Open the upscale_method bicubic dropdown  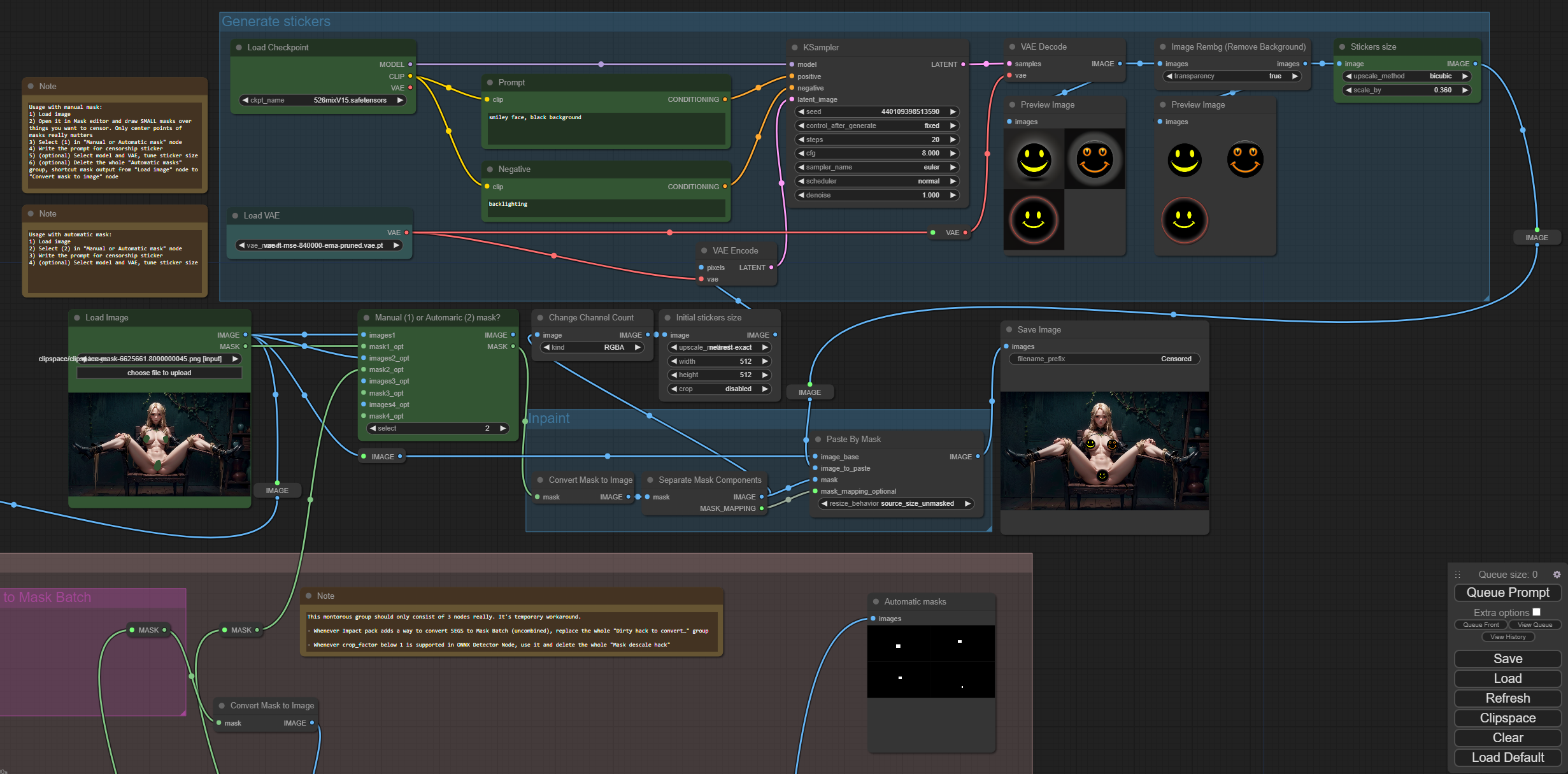pos(1406,76)
